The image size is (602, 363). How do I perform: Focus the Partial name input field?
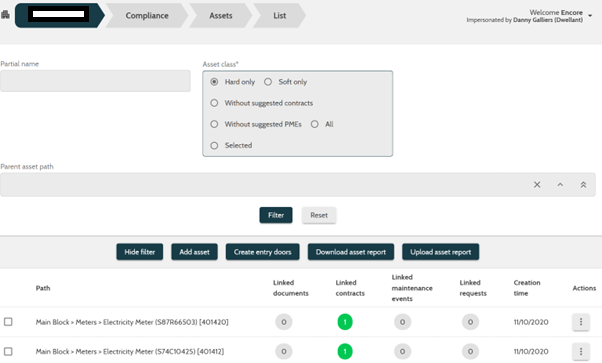coord(95,81)
